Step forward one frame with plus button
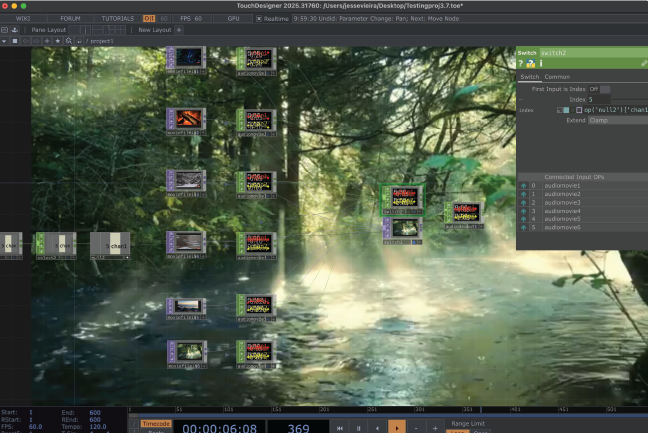 [435, 428]
